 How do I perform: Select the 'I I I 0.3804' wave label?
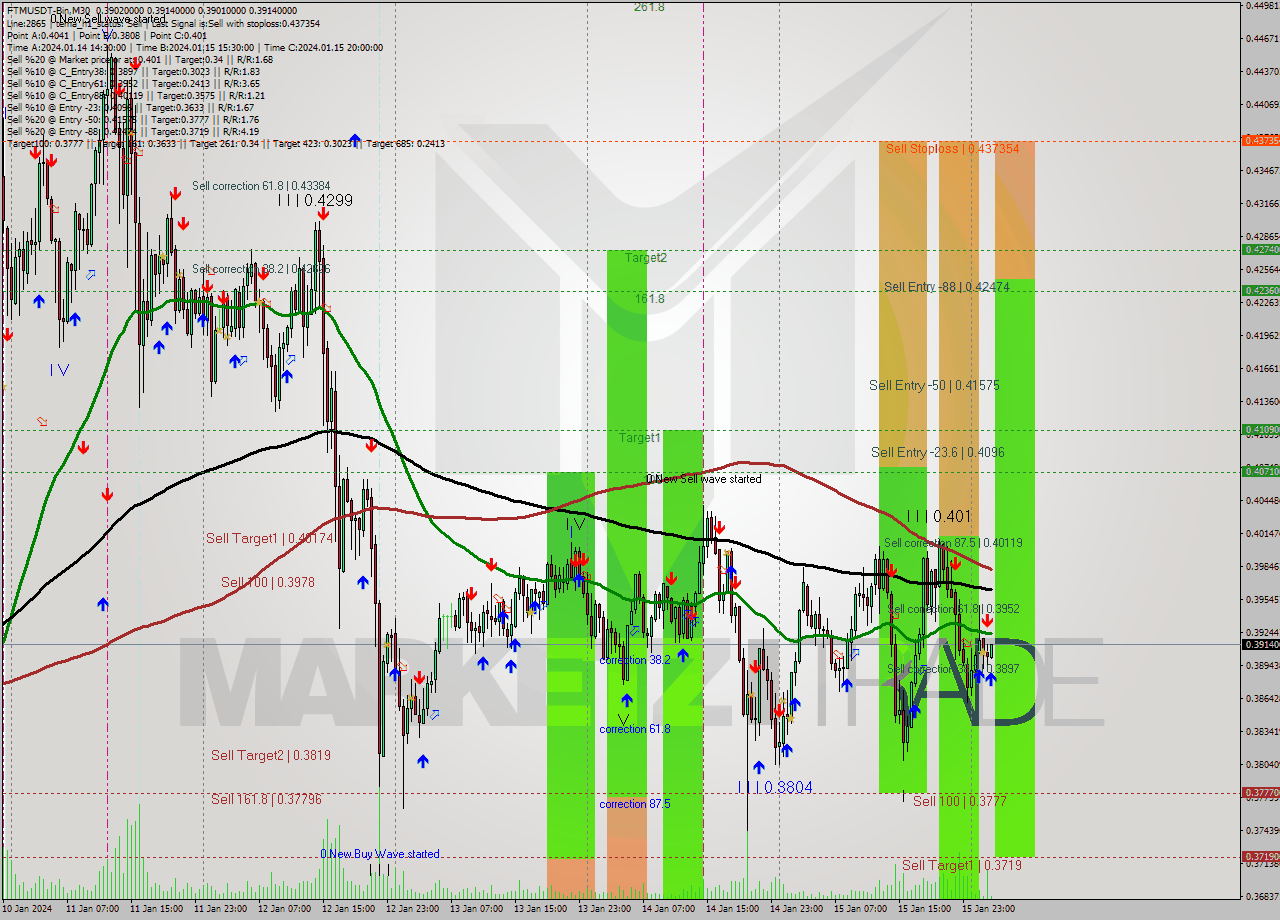click(775, 788)
